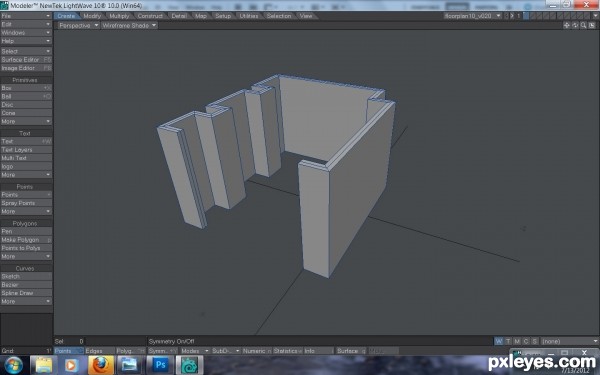Click the Make Polygon button

26,240
